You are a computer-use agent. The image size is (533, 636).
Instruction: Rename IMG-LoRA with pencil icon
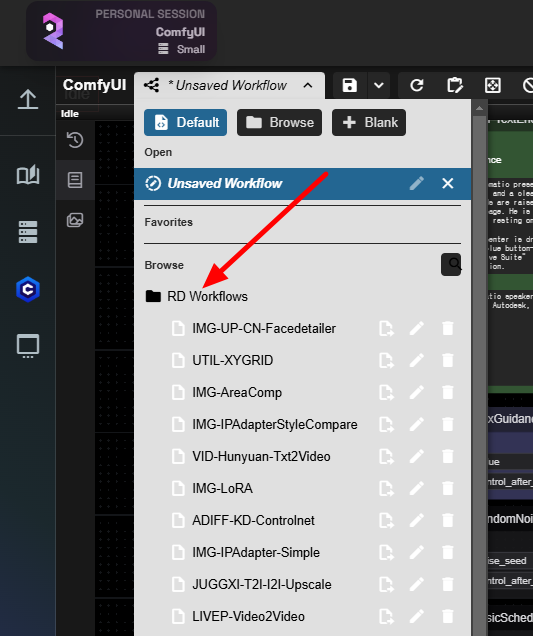[x=417, y=488]
